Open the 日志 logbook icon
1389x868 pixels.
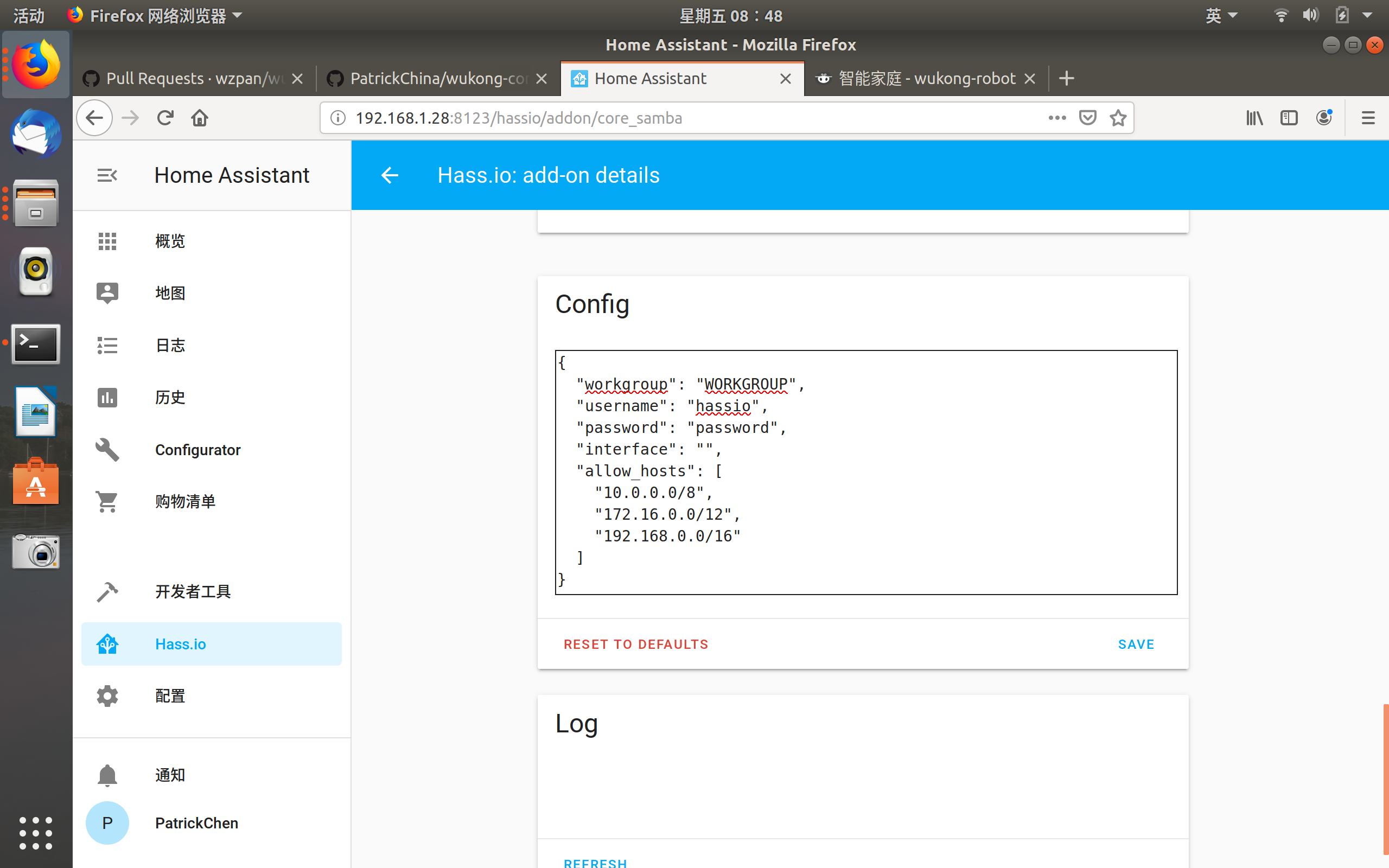pos(107,345)
